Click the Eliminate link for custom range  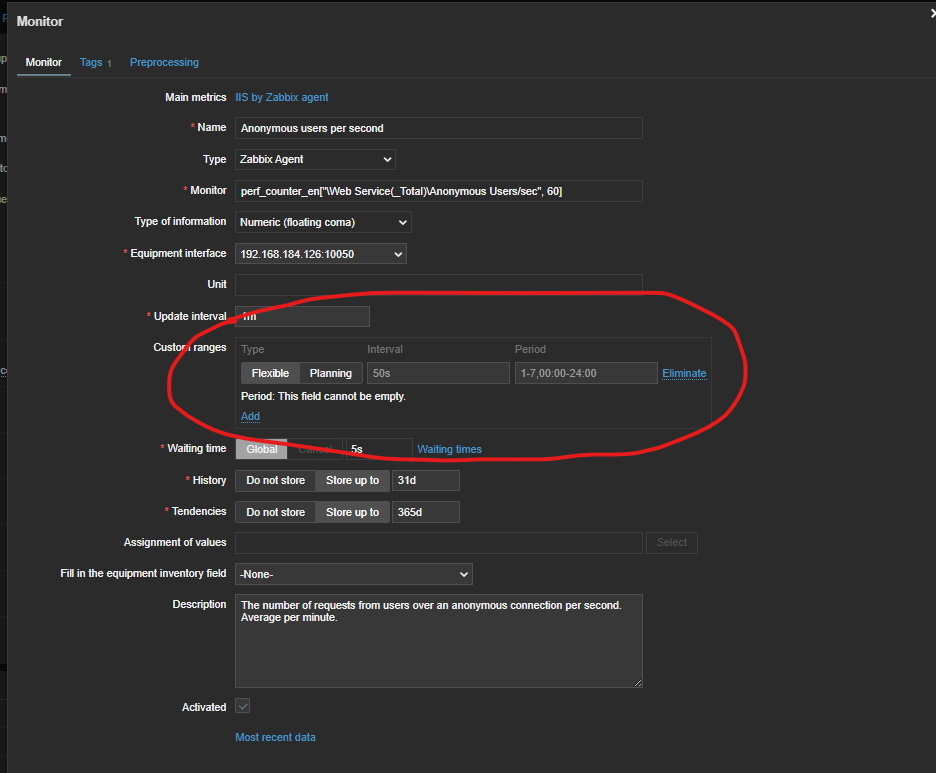click(x=684, y=373)
